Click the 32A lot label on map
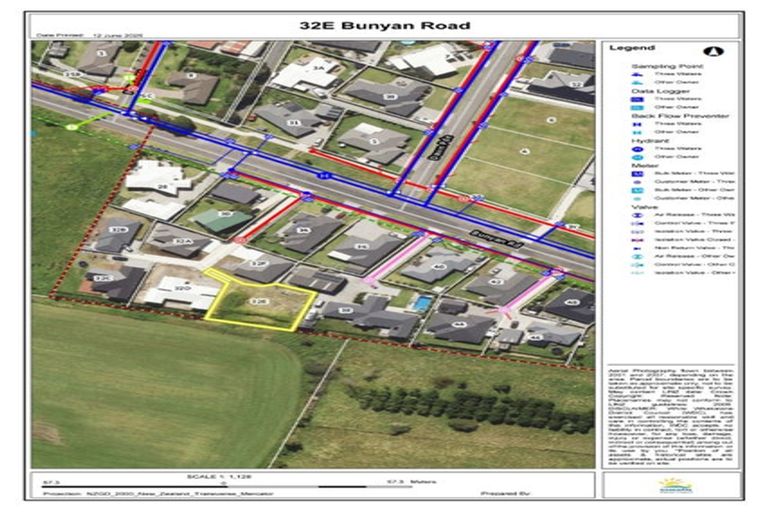Screen dimensions: 768x512 178,241
